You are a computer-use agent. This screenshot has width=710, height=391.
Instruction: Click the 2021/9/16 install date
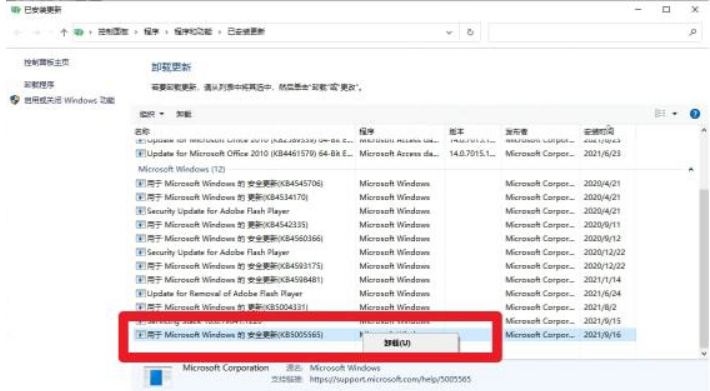pos(602,335)
